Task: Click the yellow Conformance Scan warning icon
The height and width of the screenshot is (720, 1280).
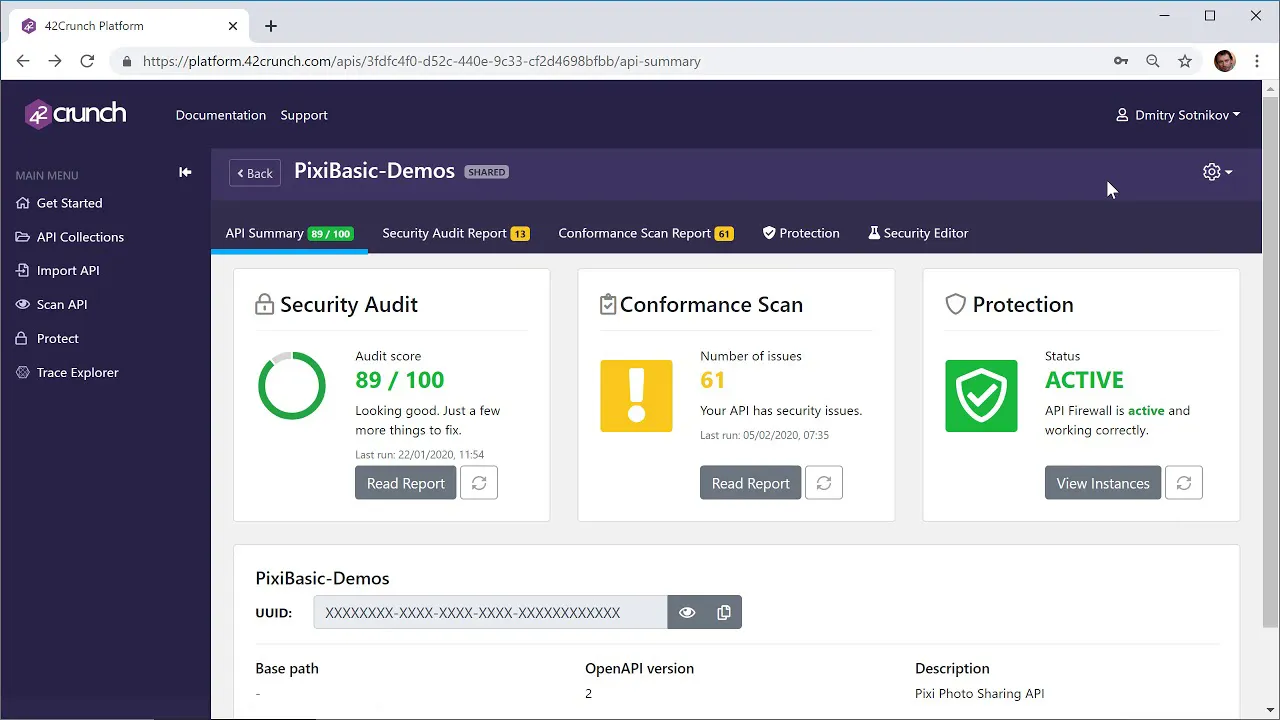Action: [x=636, y=396]
